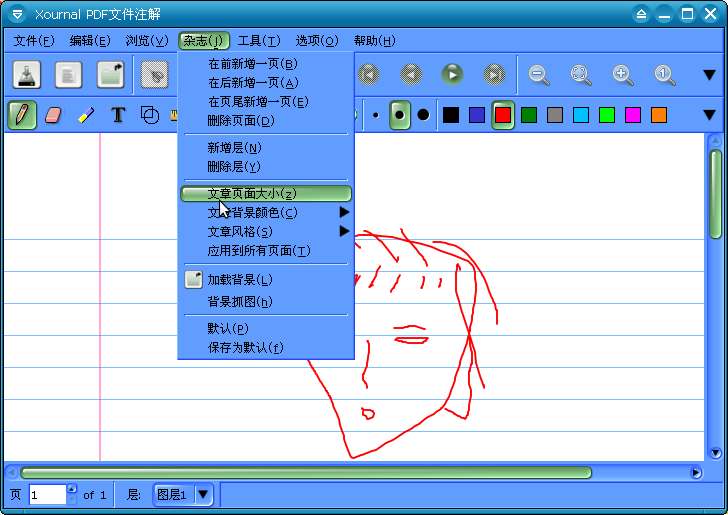Click the page number input field
The width and height of the screenshot is (728, 515).
pos(48,495)
